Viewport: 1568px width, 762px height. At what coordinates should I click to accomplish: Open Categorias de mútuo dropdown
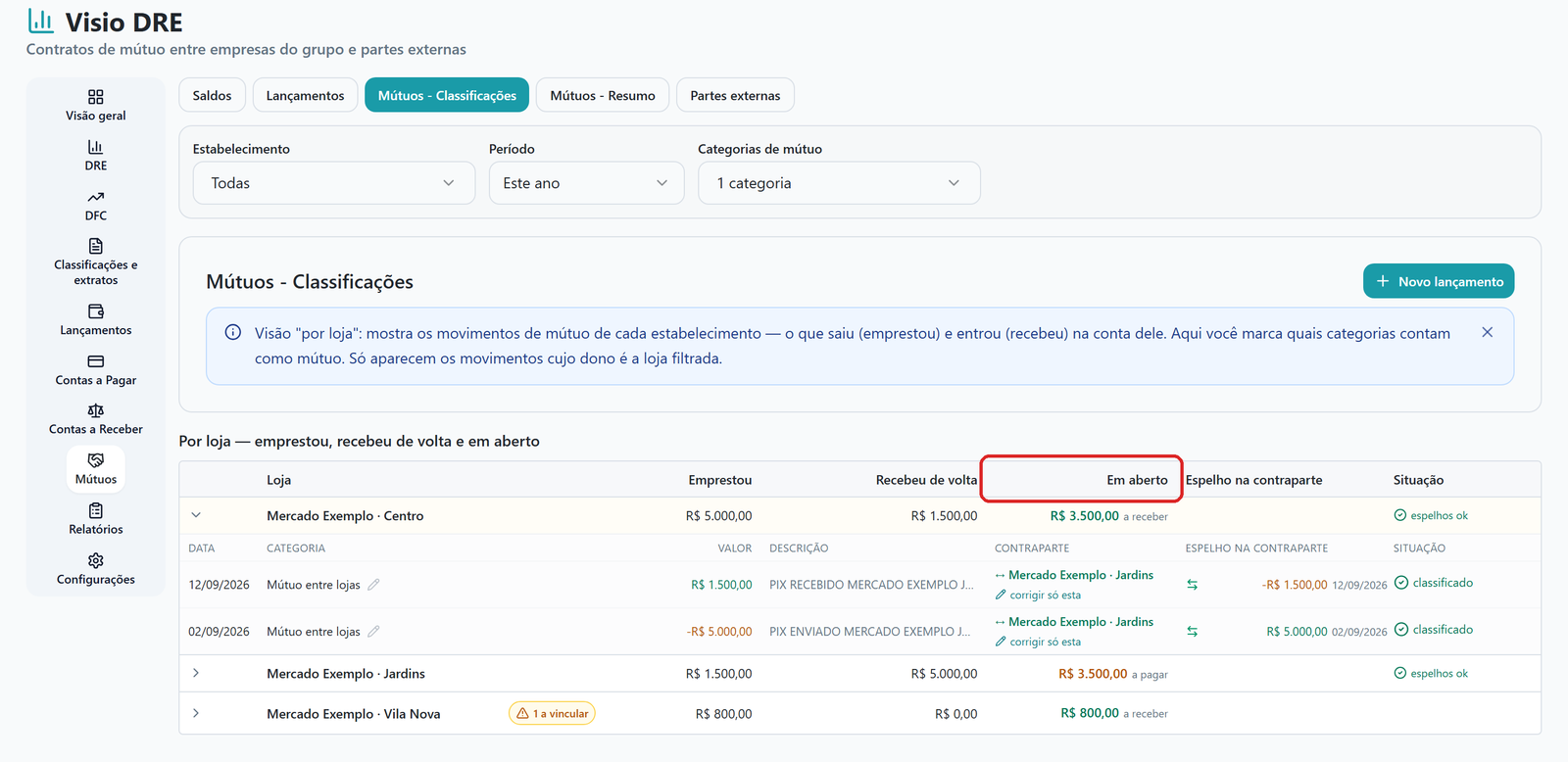coord(839,183)
